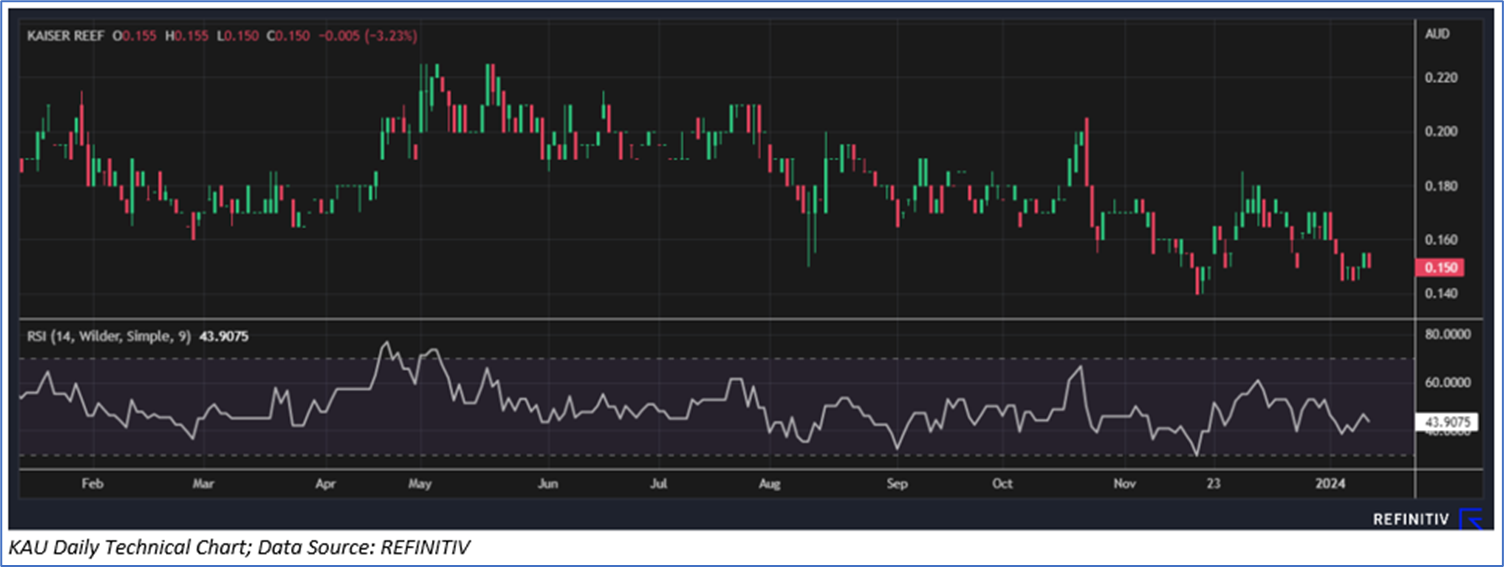
Task: Click the Aug label on time axis
Action: click(768, 484)
